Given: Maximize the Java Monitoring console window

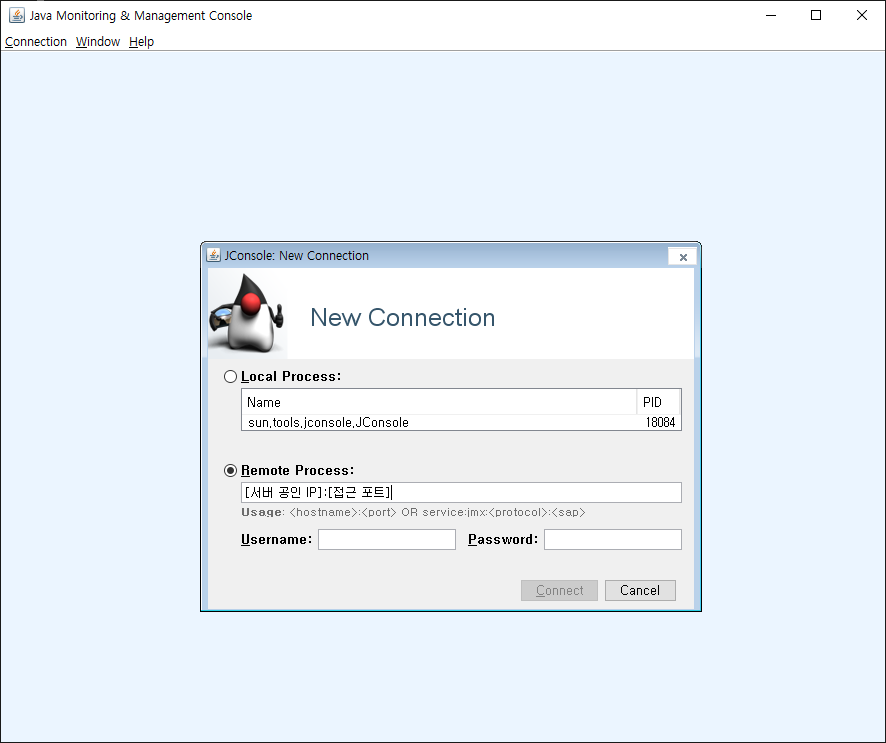Looking at the screenshot, I should 816,15.
